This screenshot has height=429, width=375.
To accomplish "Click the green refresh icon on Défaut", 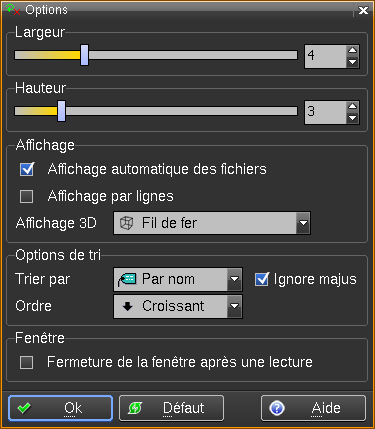I will (135, 408).
